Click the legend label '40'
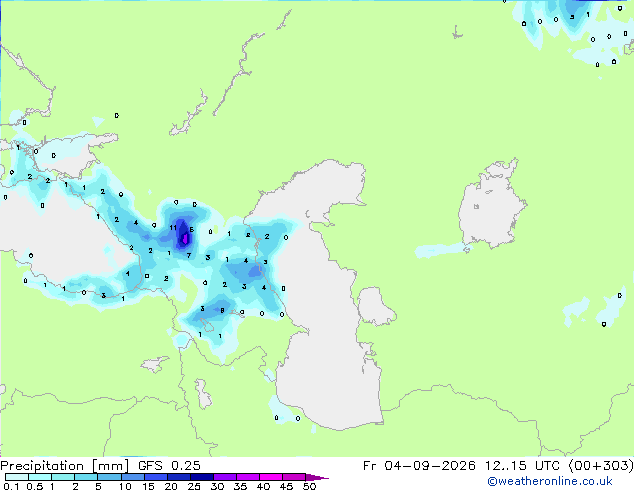This screenshot has height=490, width=634. [263, 486]
